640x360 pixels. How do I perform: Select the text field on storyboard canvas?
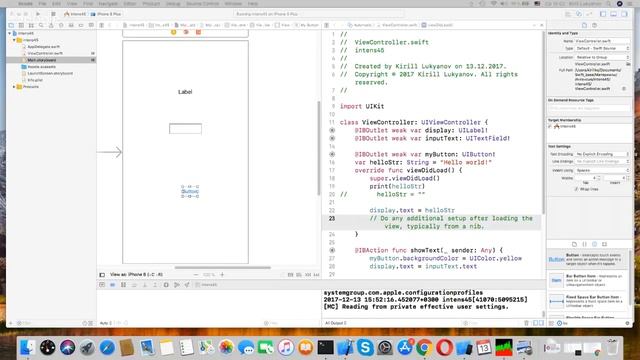[185, 129]
